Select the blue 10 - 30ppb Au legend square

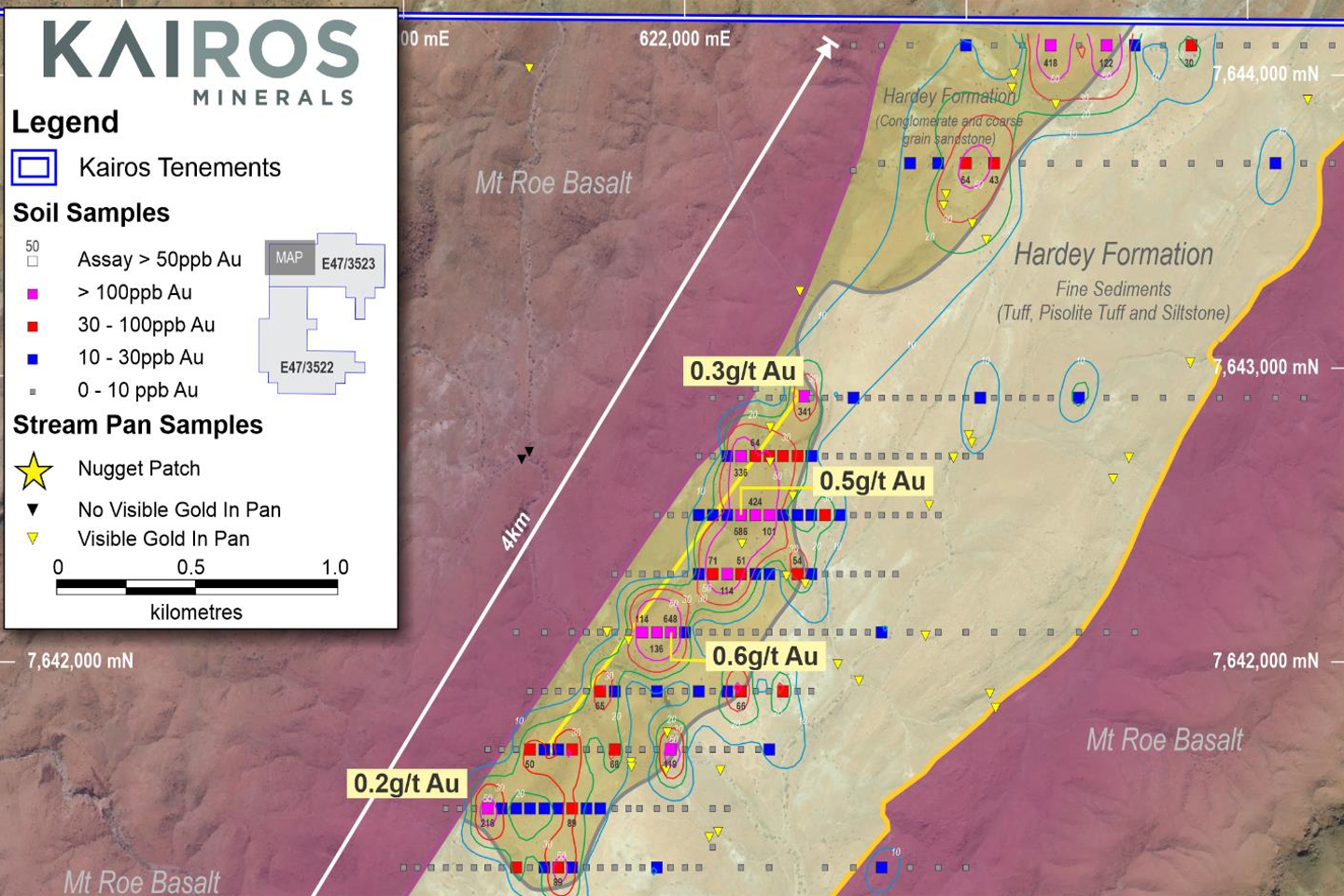[33, 358]
